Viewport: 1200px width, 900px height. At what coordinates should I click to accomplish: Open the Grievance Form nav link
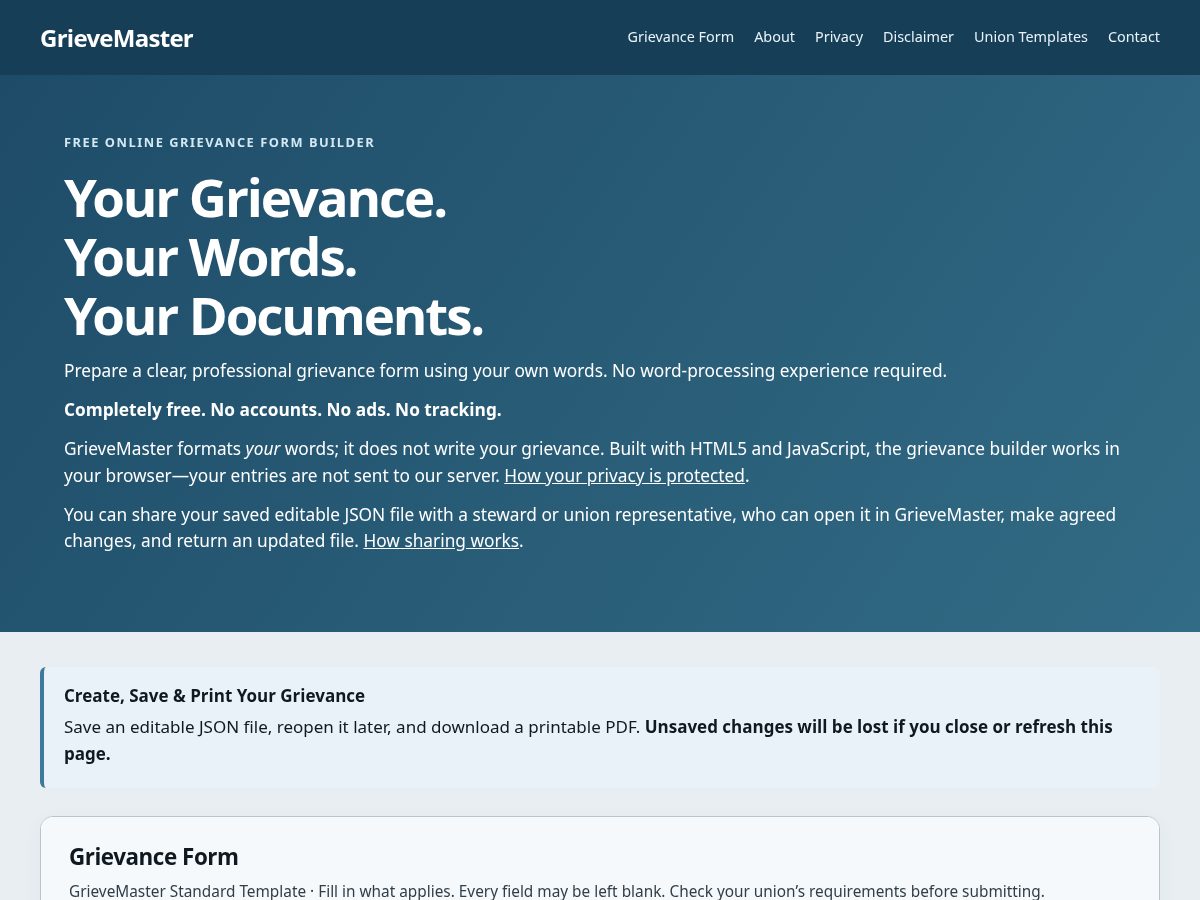680,37
